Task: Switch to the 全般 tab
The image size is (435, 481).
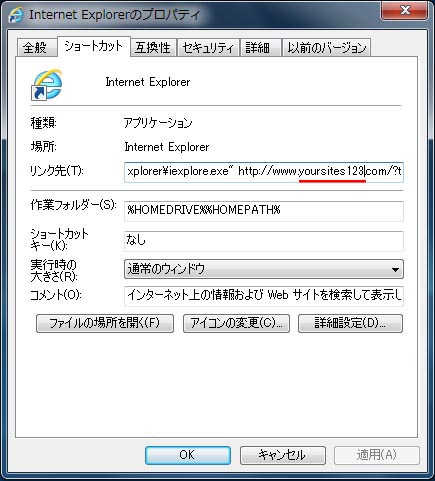Action: [x=36, y=48]
